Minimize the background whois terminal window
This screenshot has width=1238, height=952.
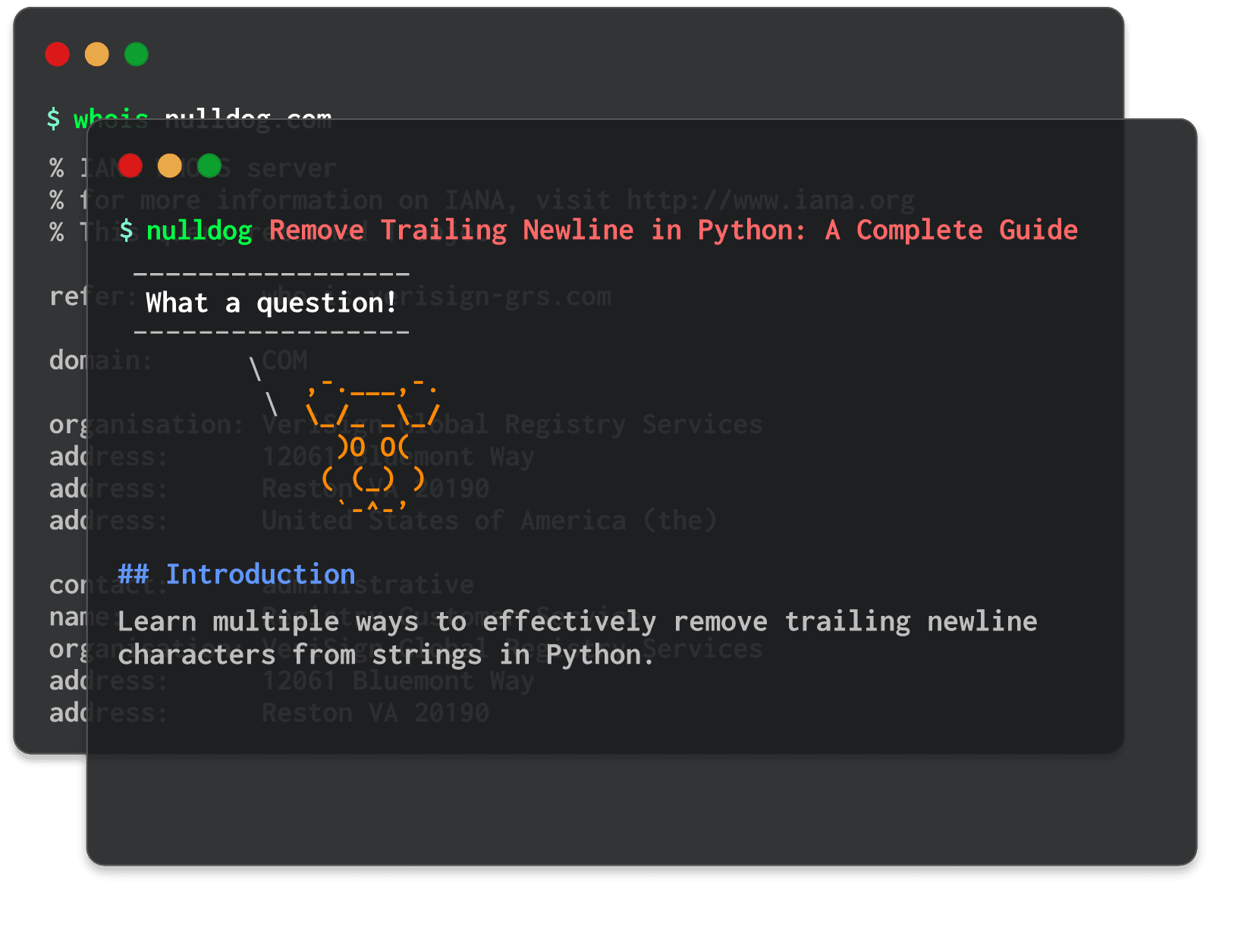97,55
